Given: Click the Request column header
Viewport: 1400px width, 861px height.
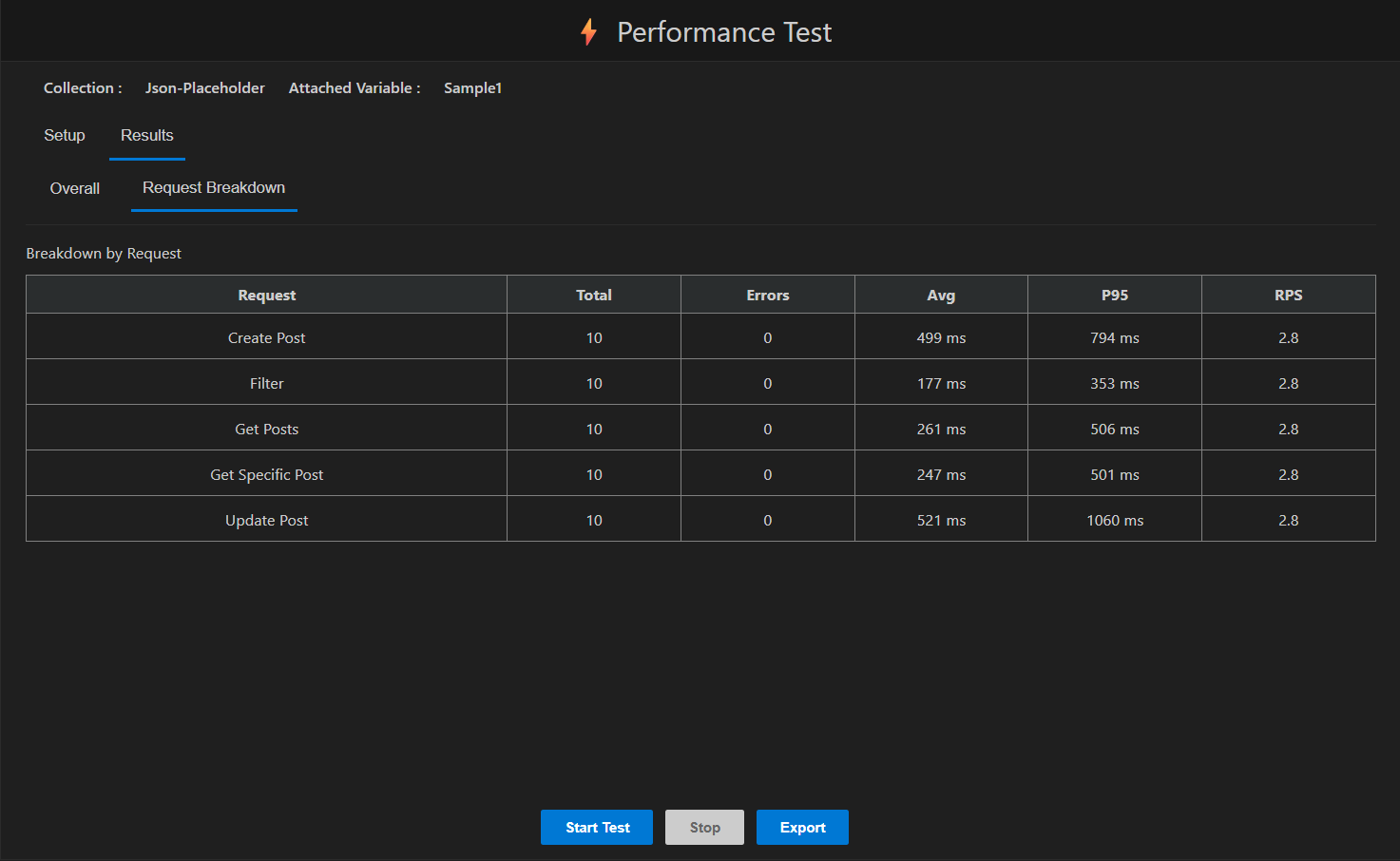Looking at the screenshot, I should (x=267, y=295).
